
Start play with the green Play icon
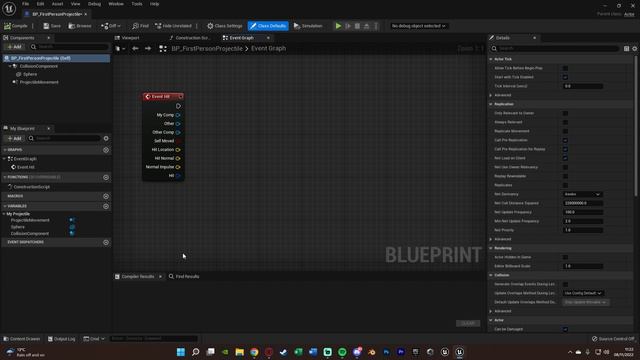tap(338, 26)
